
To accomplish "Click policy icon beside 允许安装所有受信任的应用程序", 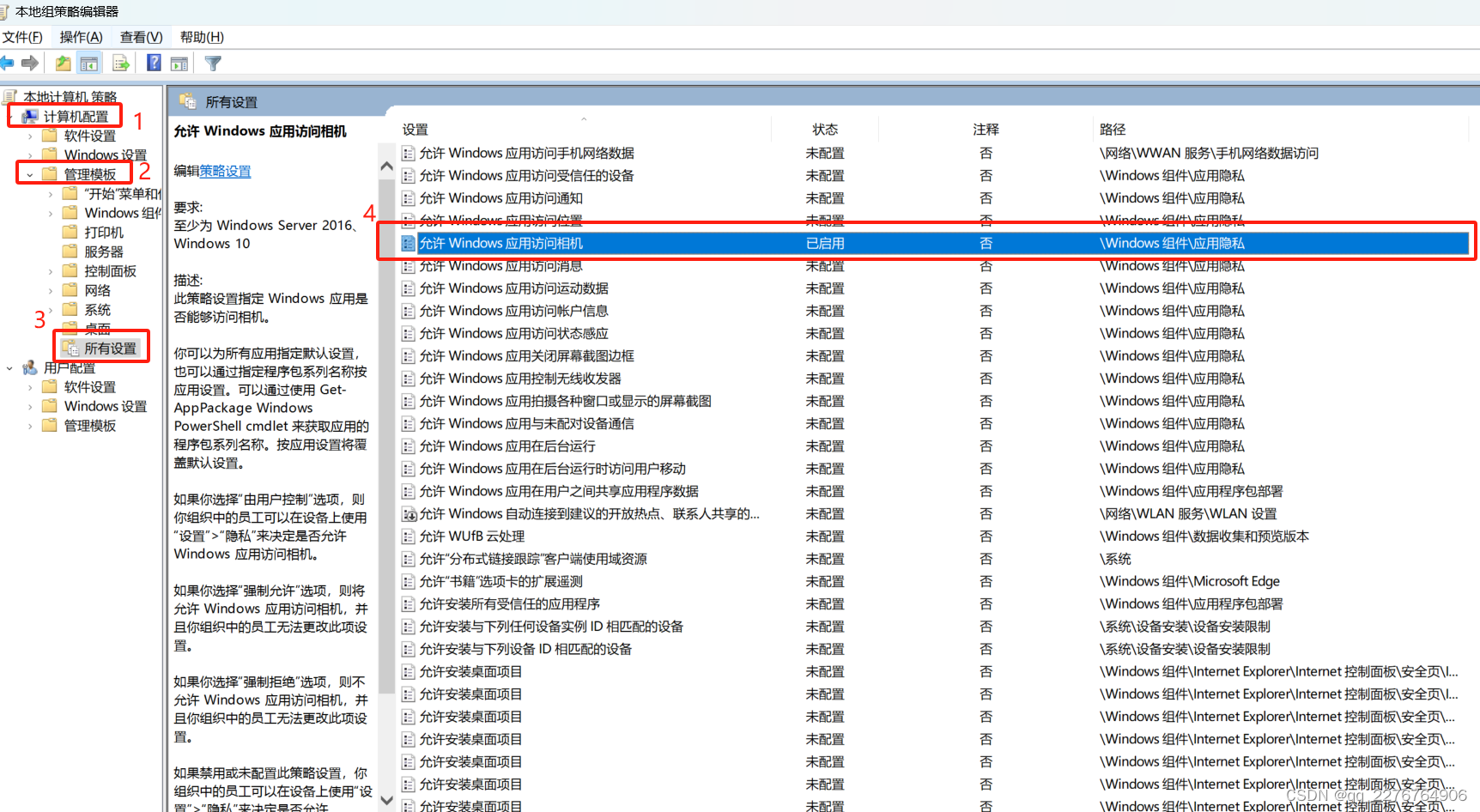I will click(x=409, y=604).
